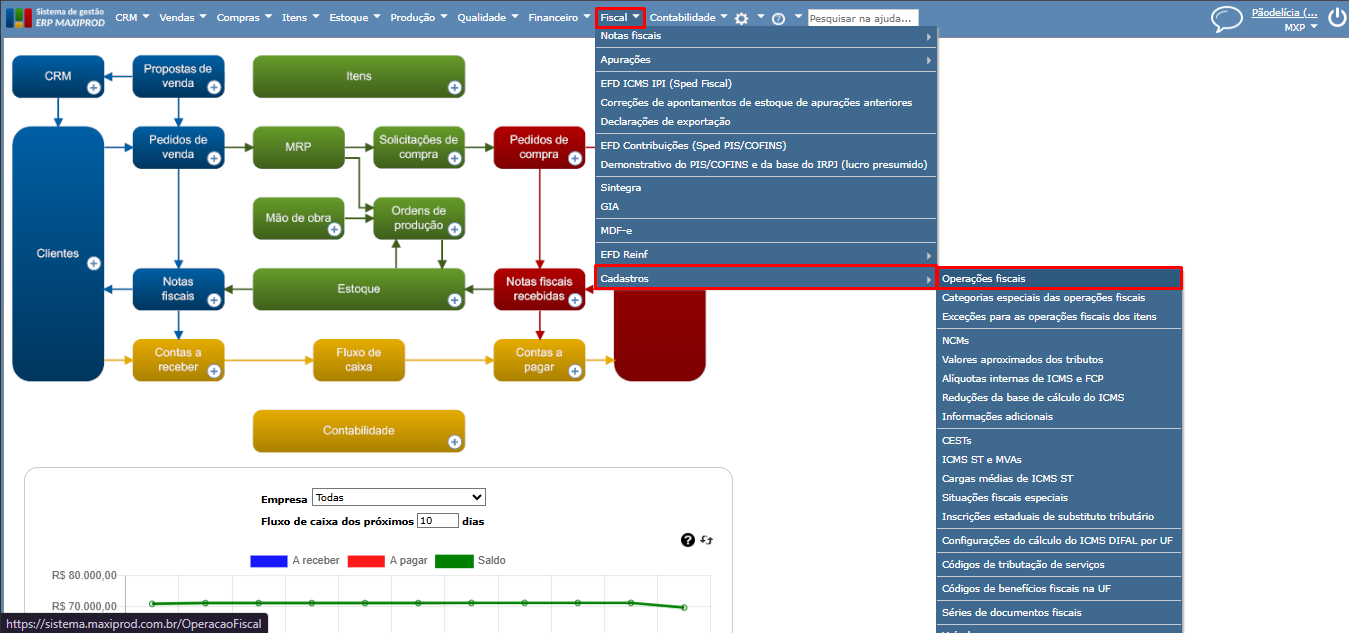The width and height of the screenshot is (1349, 633).
Task: Click the plus icon on Contas a receber
Action: pyautogui.click(x=213, y=371)
